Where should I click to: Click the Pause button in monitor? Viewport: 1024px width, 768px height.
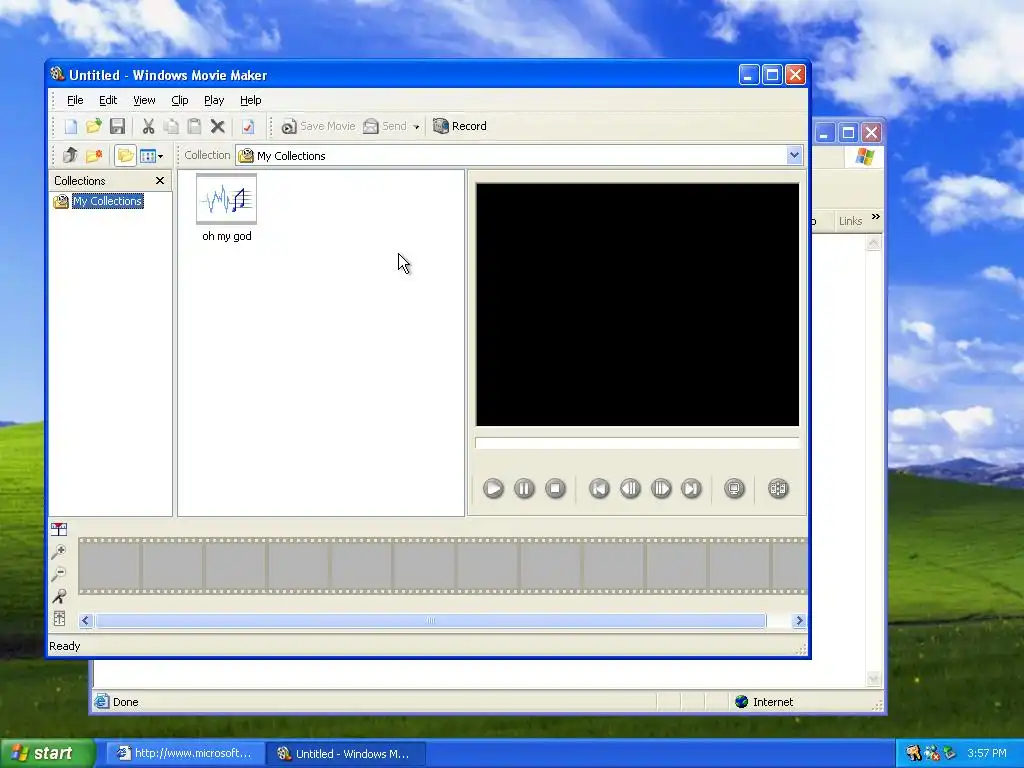(524, 488)
